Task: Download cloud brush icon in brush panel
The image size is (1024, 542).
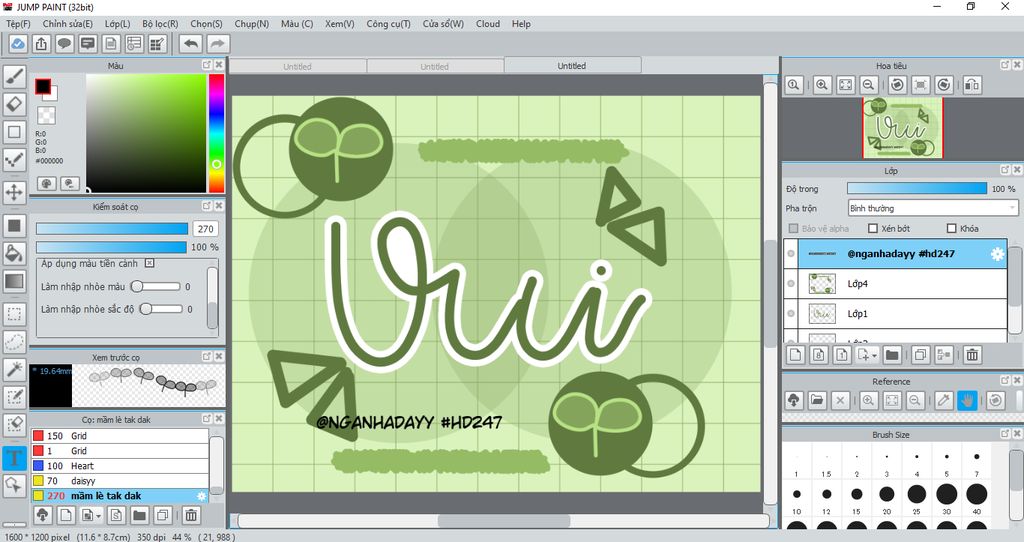Action: tap(42, 515)
